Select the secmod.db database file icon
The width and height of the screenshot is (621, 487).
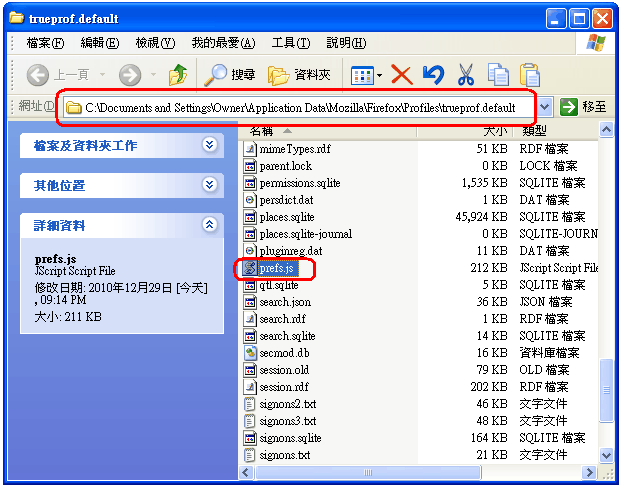pos(250,353)
